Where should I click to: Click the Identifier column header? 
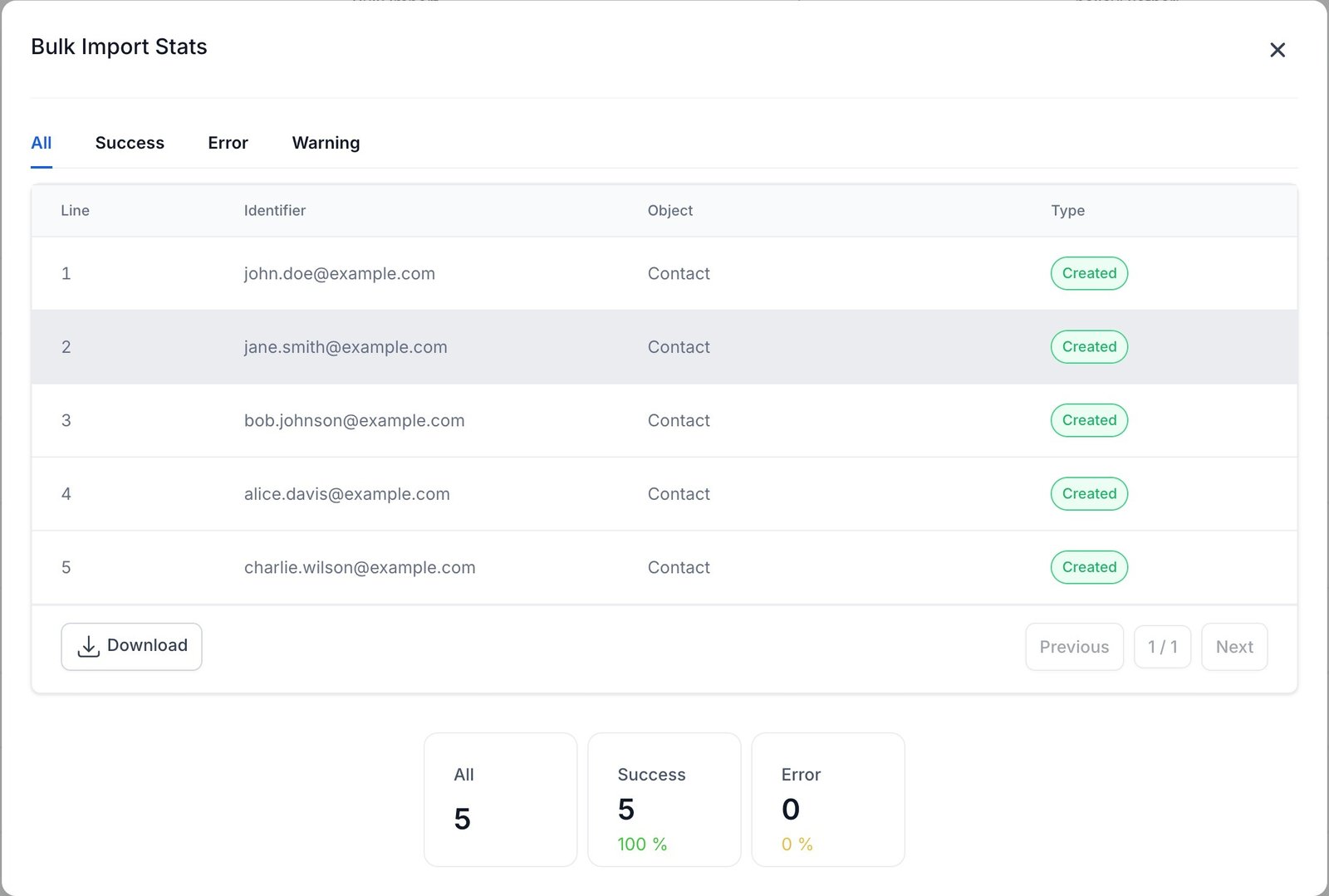click(275, 211)
